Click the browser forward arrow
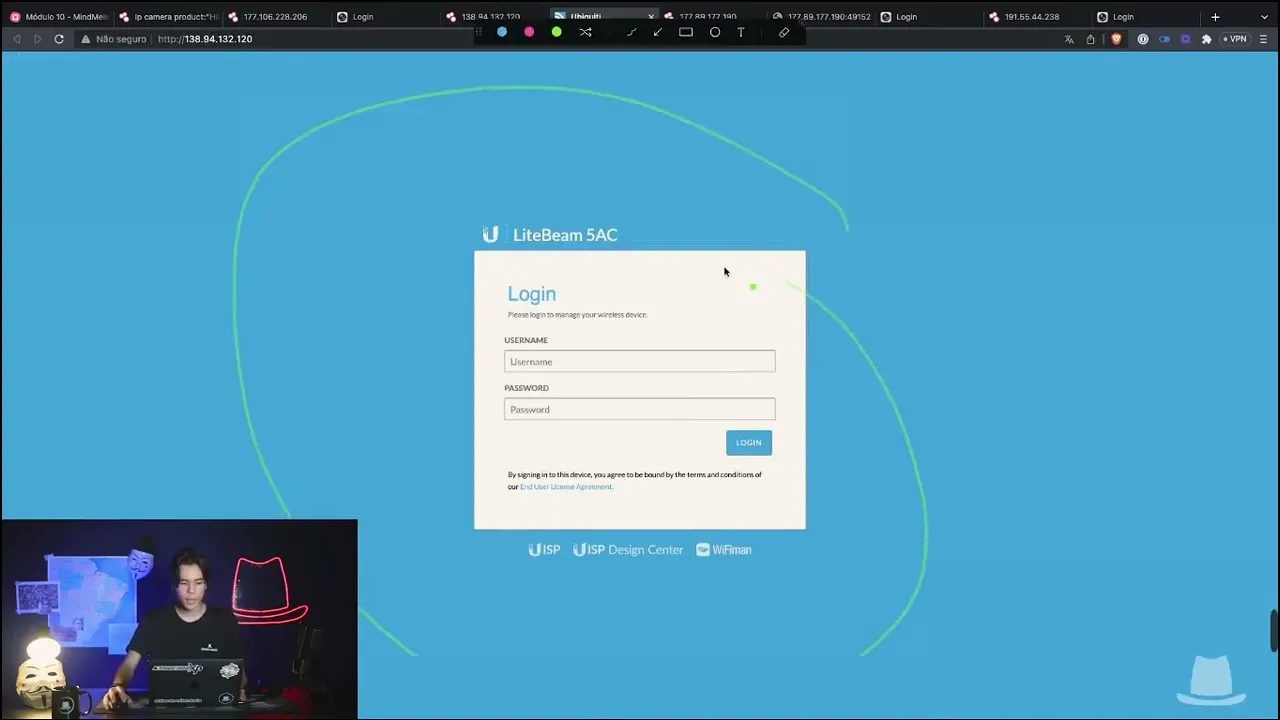 tap(38, 39)
